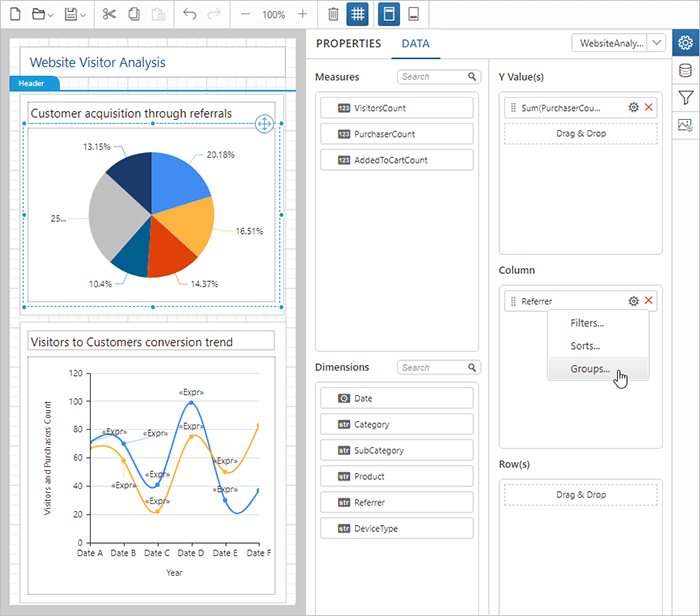
Task: Click the Paste clipboard icon
Action: click(x=158, y=14)
